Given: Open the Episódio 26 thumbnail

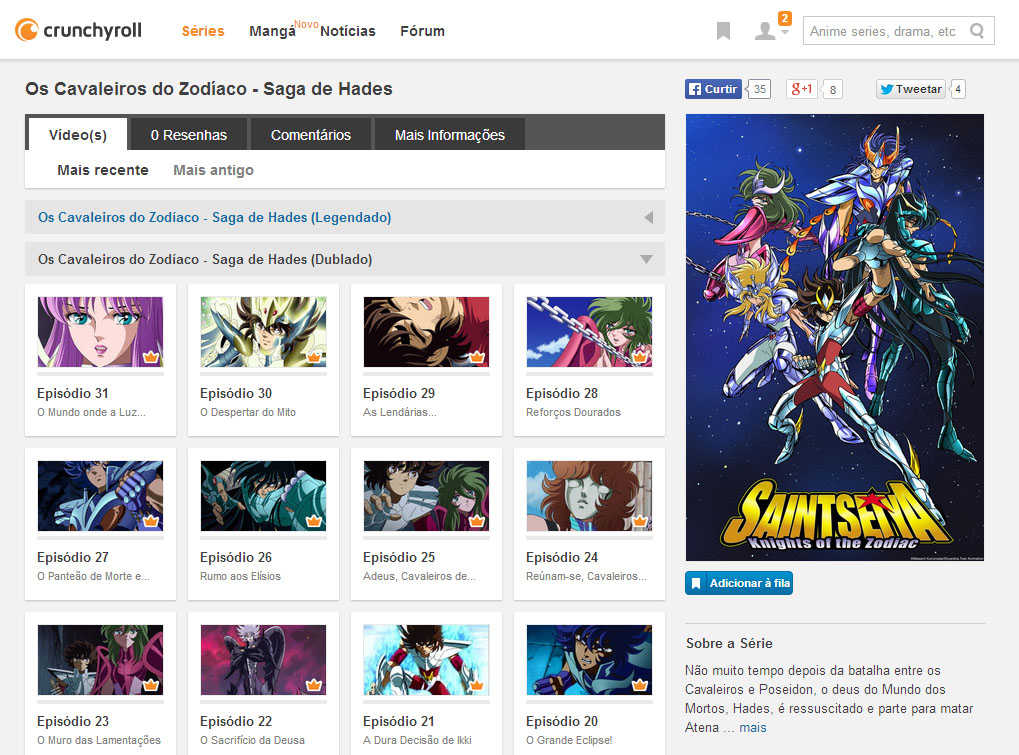Looking at the screenshot, I should pyautogui.click(x=264, y=496).
